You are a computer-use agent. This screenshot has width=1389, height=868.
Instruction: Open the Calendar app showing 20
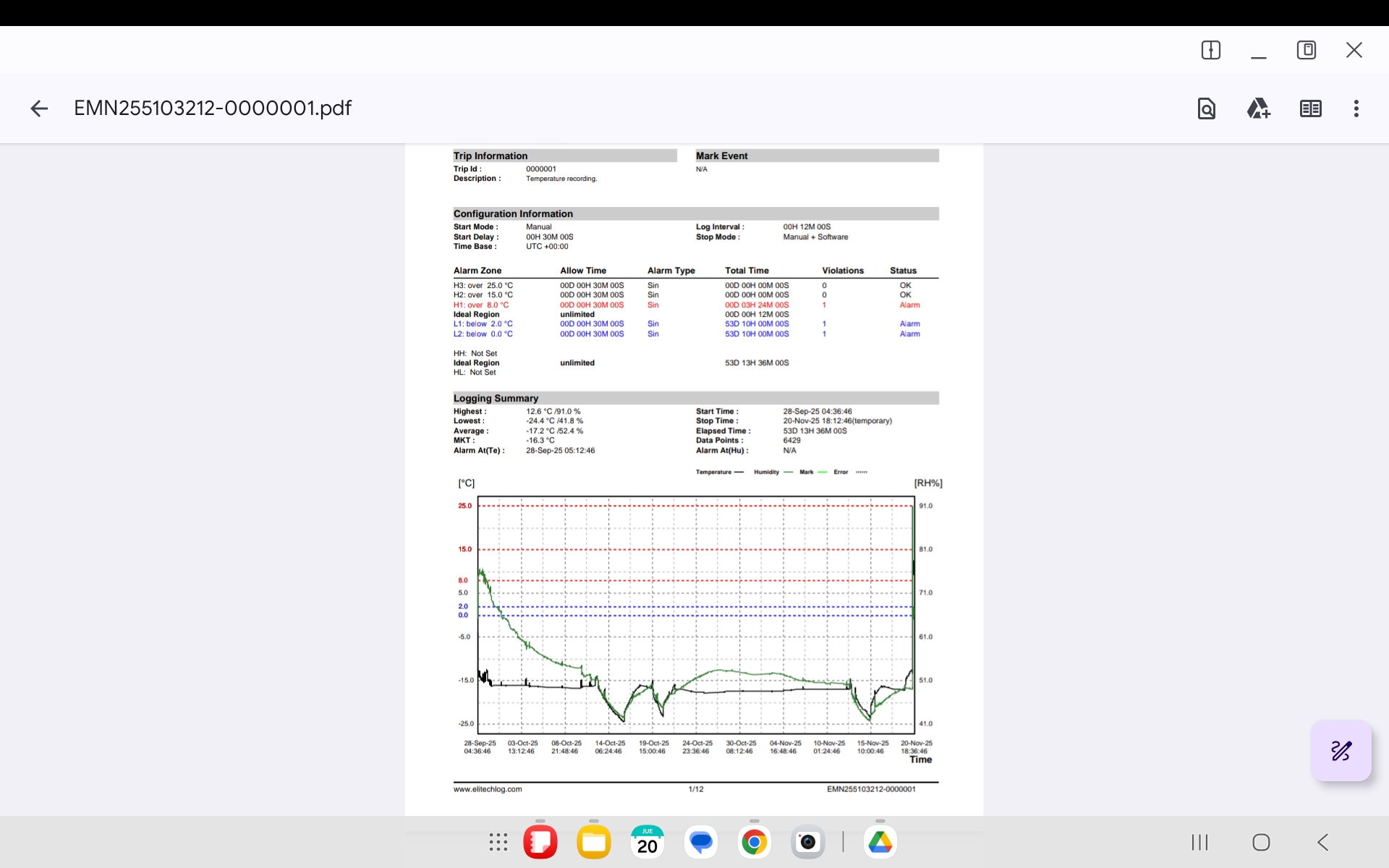647,842
